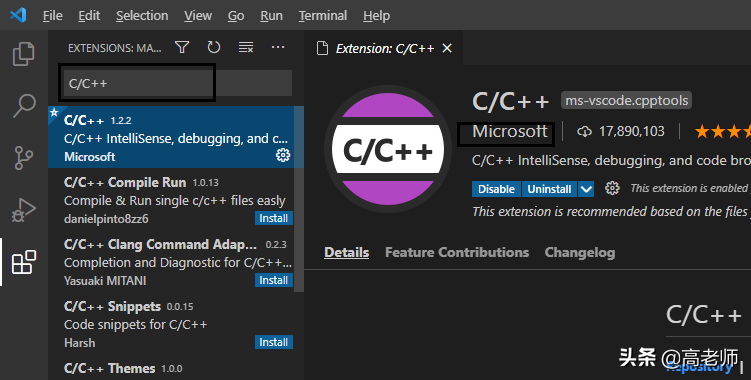Click the Extensions view icon
Screen dimensions: 751x380
point(23,262)
